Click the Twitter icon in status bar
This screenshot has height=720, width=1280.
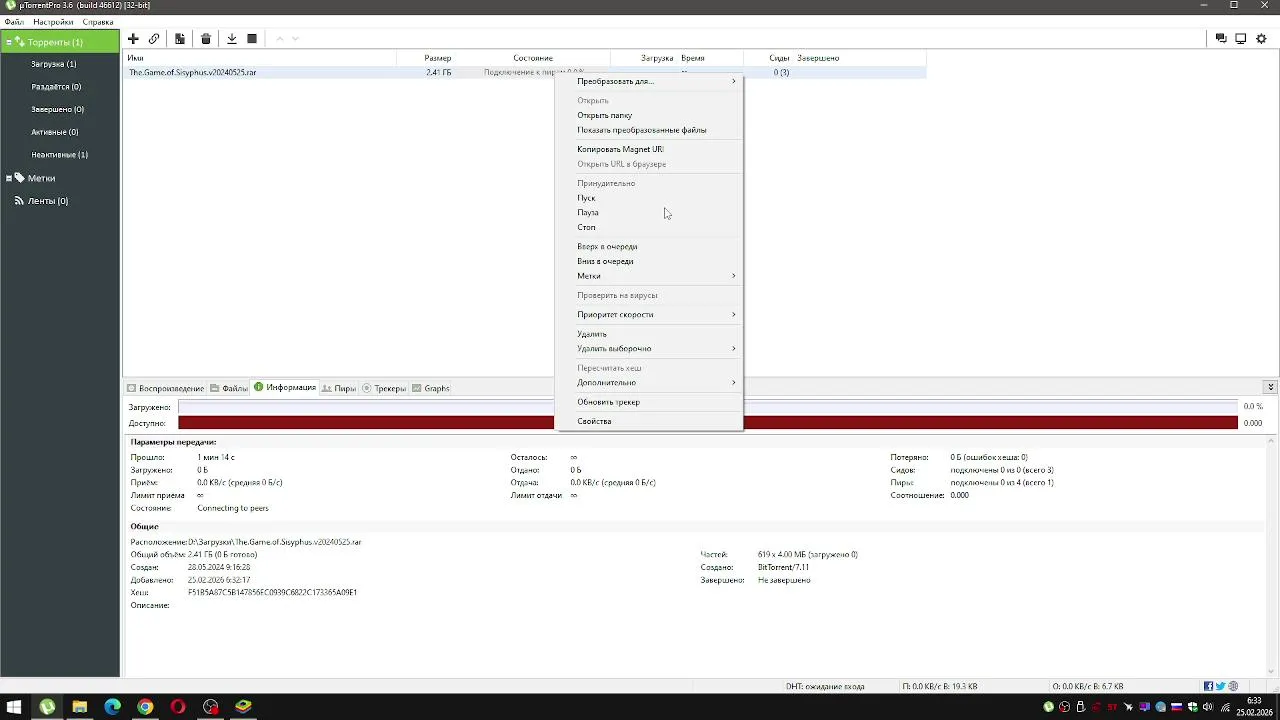point(1221,686)
